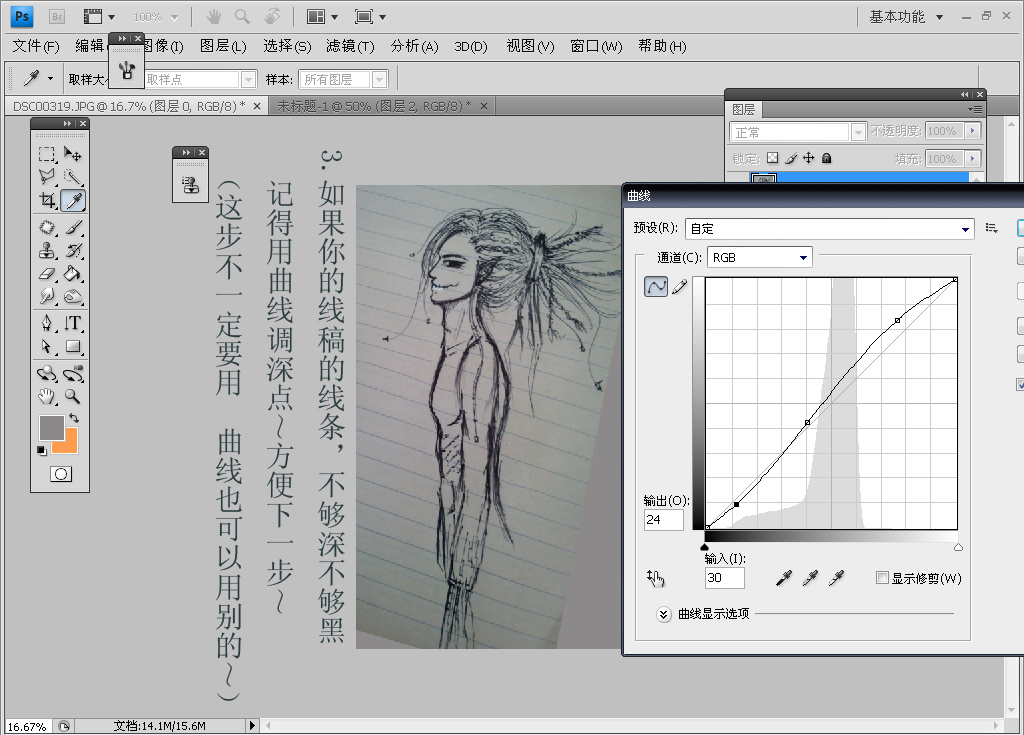Choose the Pen tool
1024x735 pixels.
[47, 323]
